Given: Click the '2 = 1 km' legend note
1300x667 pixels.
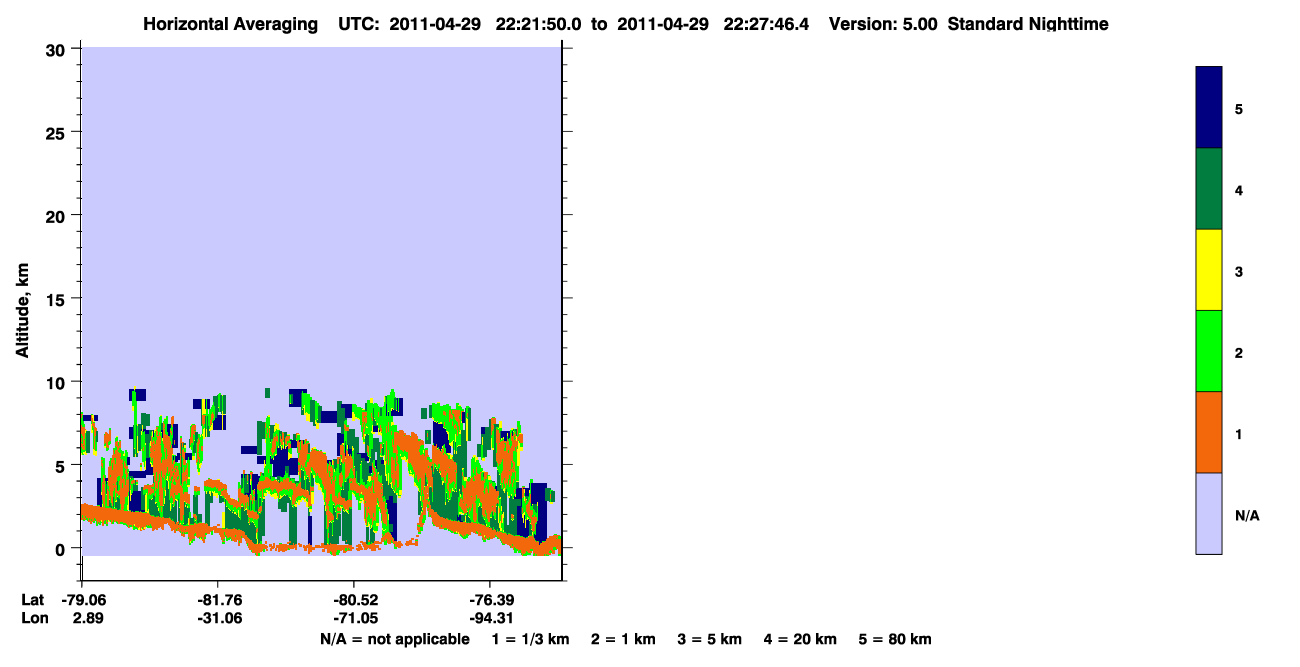Looking at the screenshot, I should click(623, 639).
